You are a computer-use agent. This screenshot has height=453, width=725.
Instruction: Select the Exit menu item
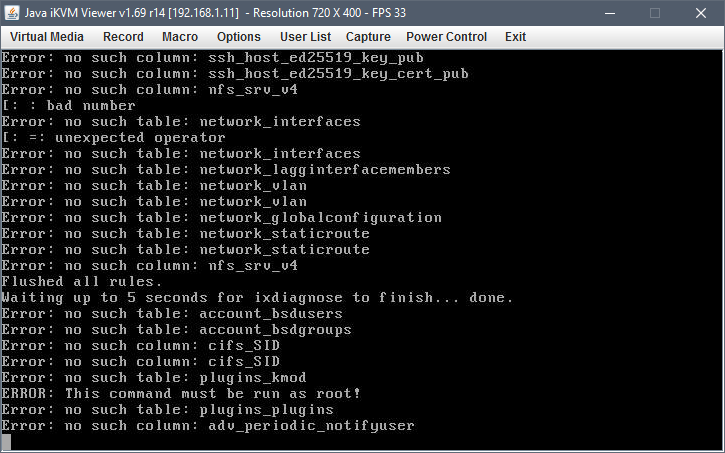515,37
